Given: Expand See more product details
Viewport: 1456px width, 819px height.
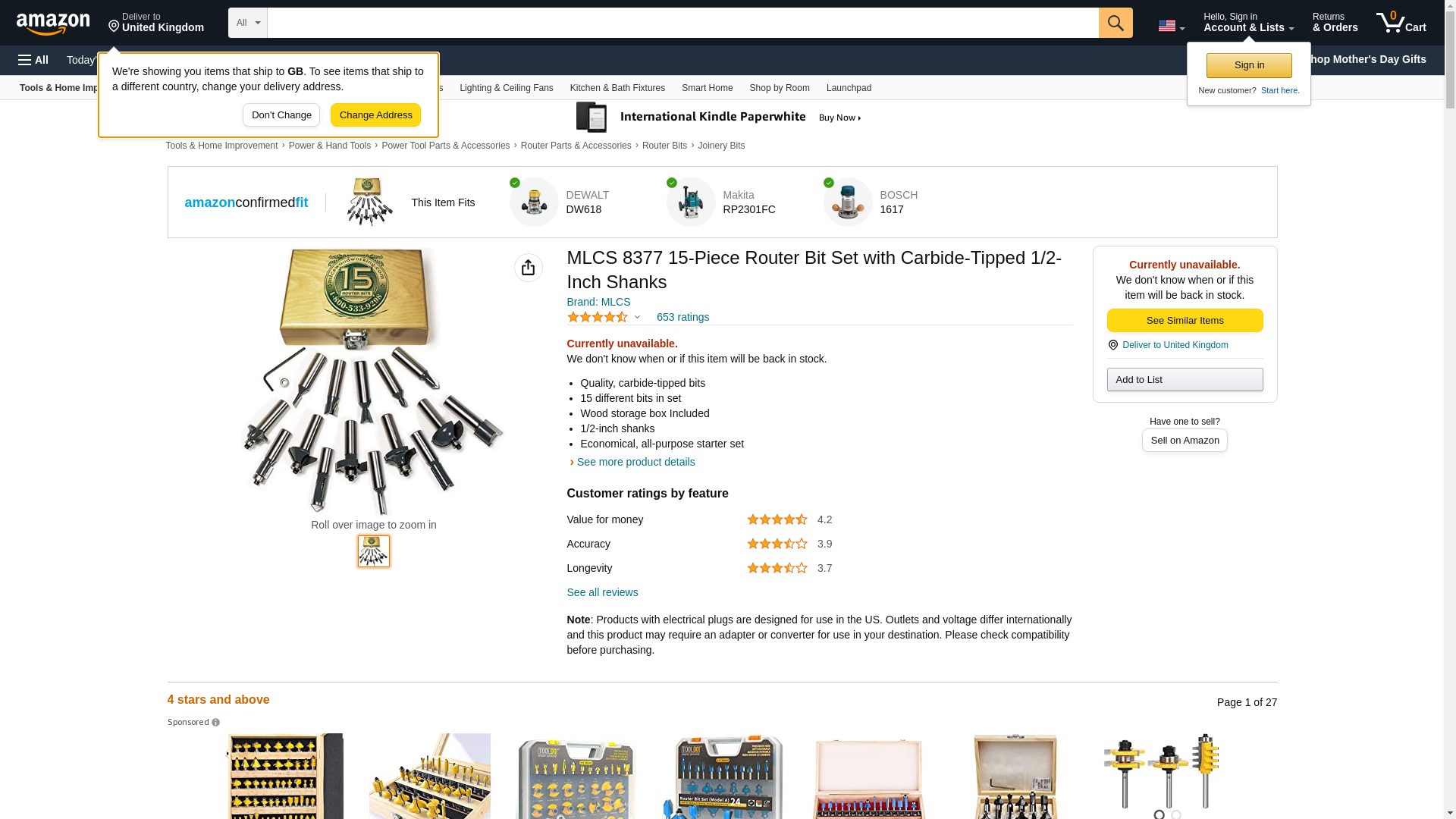Looking at the screenshot, I should (x=635, y=462).
